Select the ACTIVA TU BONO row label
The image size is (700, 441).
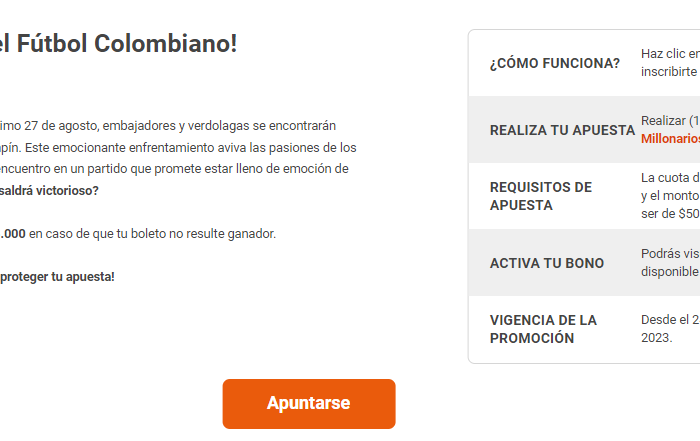[546, 263]
